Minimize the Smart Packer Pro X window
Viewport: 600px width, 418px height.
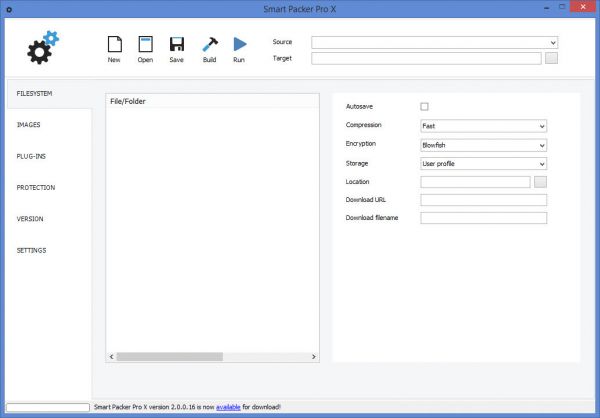click(x=547, y=8)
